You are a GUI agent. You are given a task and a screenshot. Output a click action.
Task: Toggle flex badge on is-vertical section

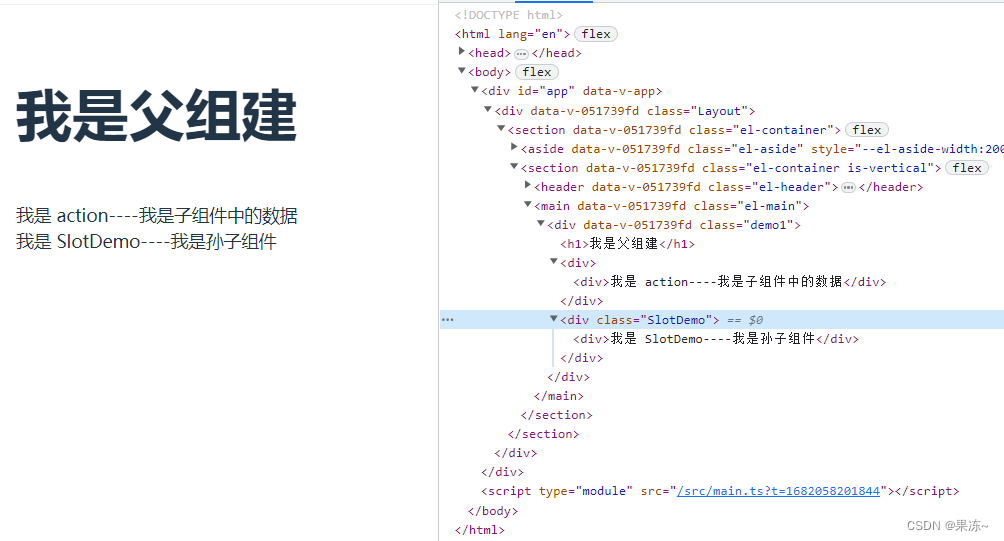coord(967,168)
